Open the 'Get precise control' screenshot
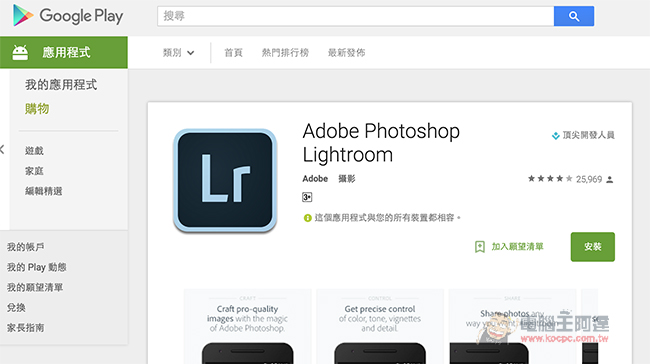This screenshot has height=364, width=650. click(380, 327)
